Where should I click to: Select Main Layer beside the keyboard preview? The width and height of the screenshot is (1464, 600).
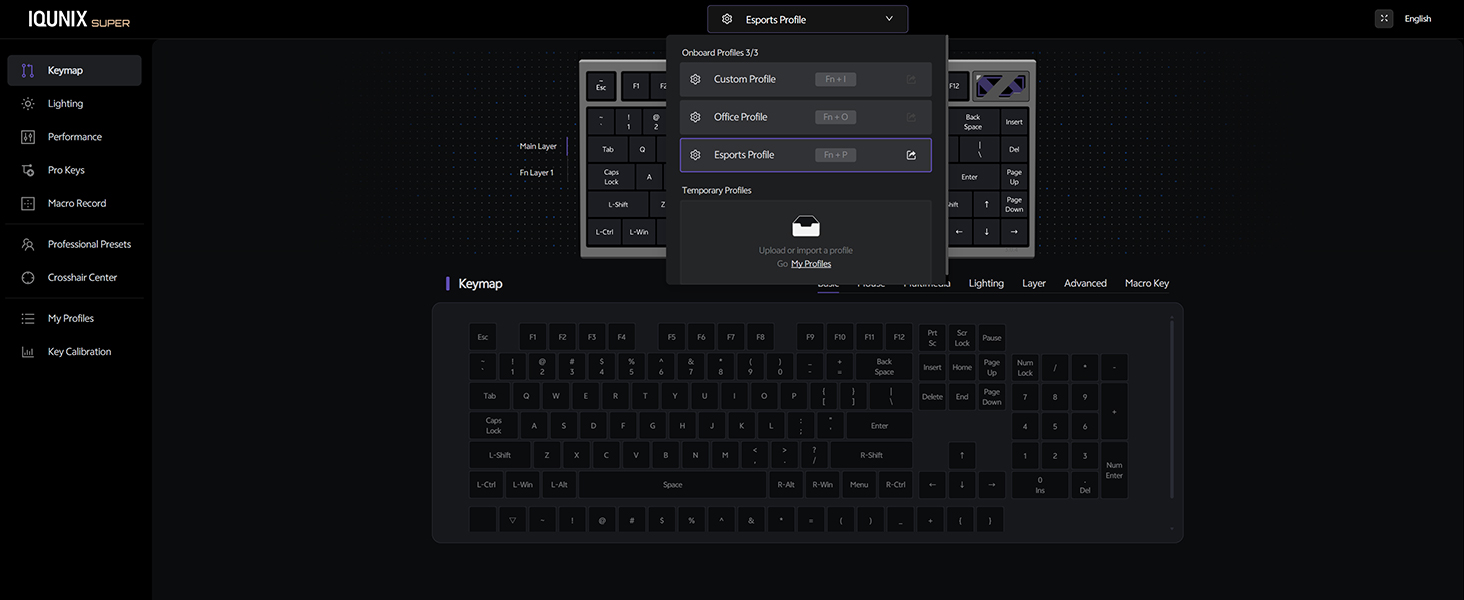click(538, 146)
